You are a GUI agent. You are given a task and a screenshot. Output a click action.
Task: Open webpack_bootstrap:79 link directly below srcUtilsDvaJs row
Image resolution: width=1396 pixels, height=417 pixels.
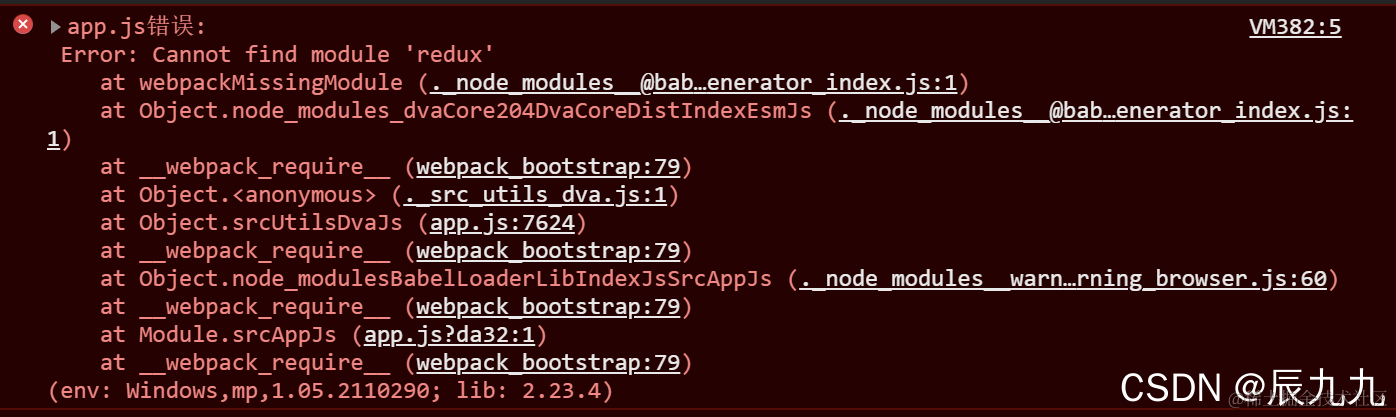pyautogui.click(x=548, y=251)
